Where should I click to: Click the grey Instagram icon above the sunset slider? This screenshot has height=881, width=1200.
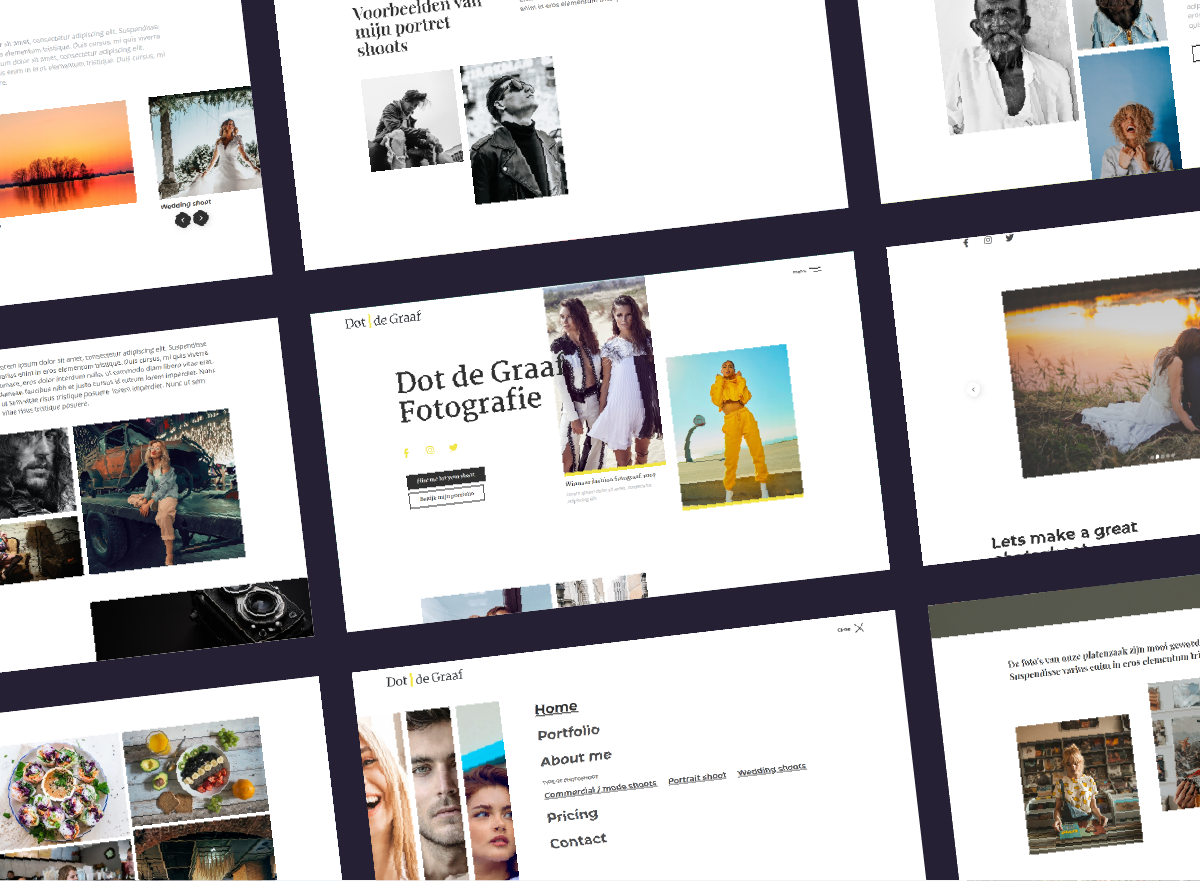(x=988, y=240)
